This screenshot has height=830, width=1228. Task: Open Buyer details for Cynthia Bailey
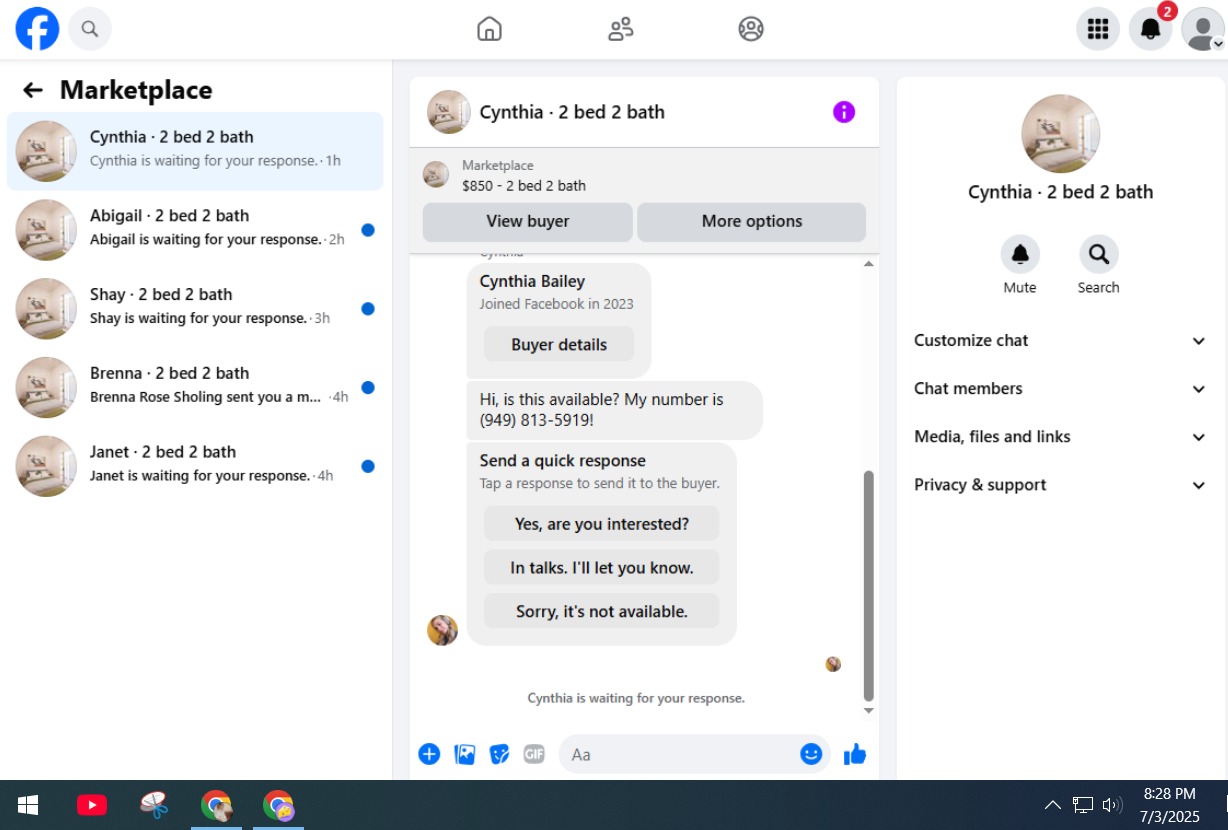click(x=559, y=344)
